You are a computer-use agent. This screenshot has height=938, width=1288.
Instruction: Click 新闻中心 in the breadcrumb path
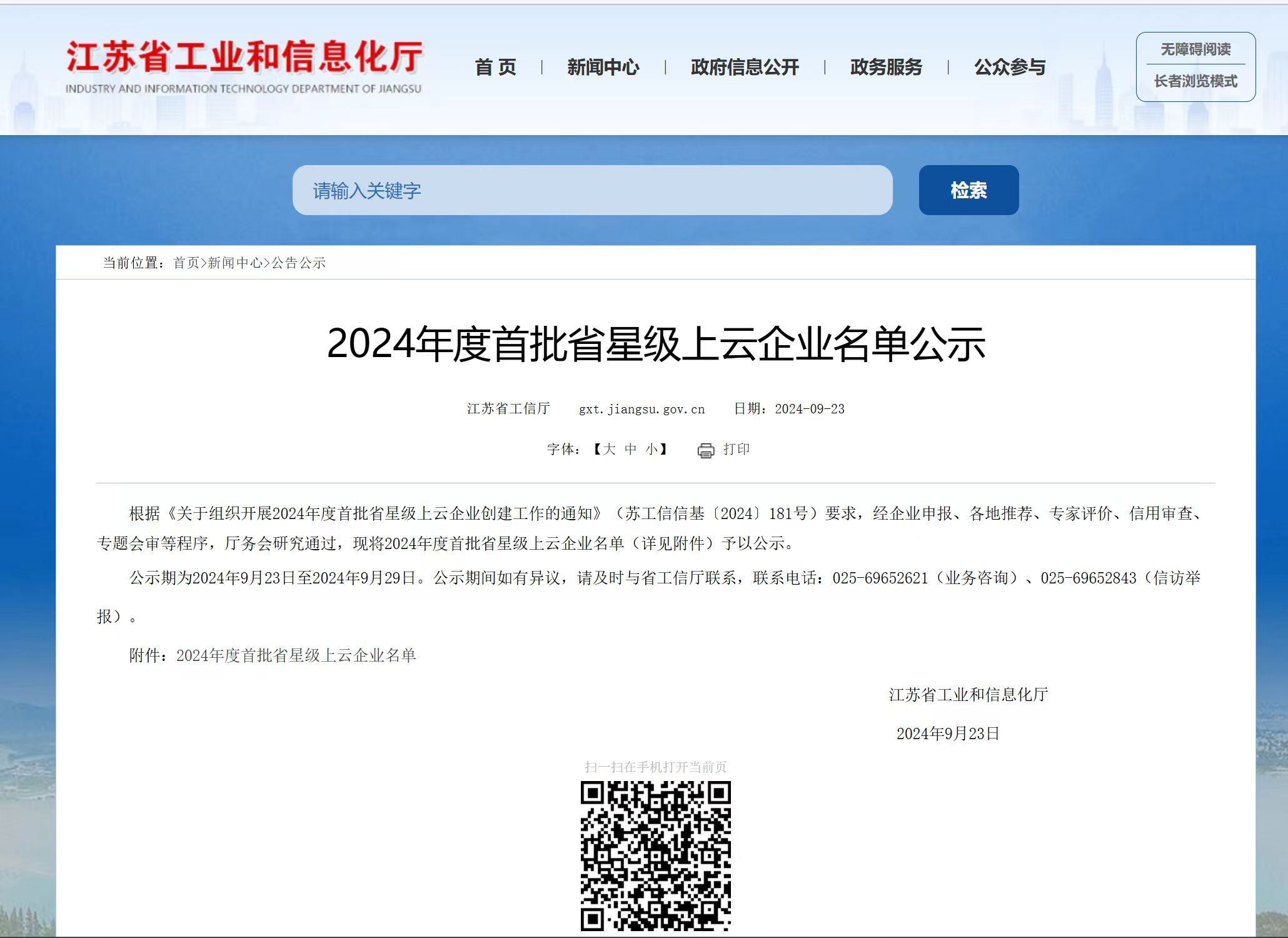235,263
